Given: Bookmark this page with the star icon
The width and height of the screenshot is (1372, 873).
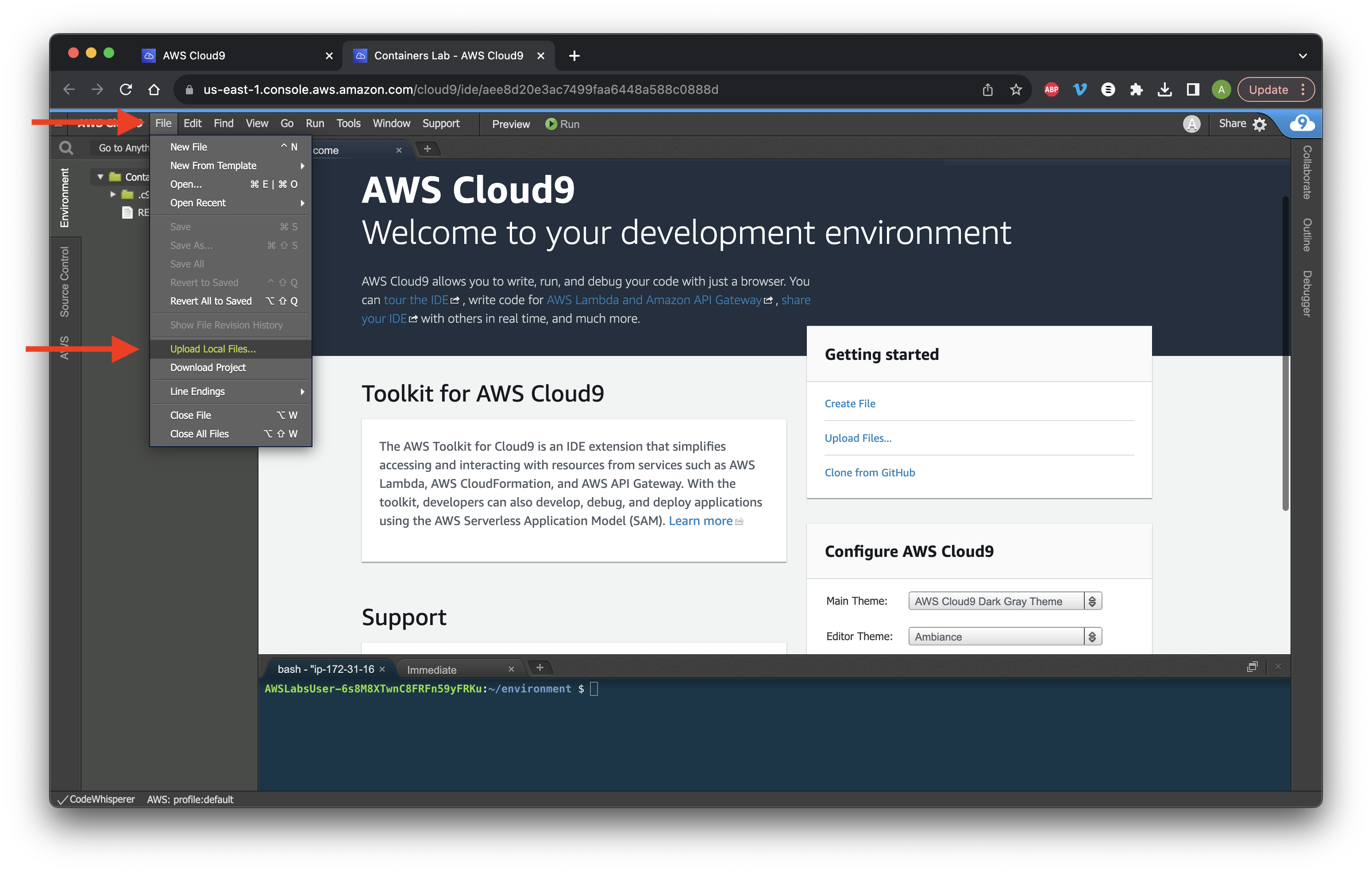Looking at the screenshot, I should [x=1016, y=89].
